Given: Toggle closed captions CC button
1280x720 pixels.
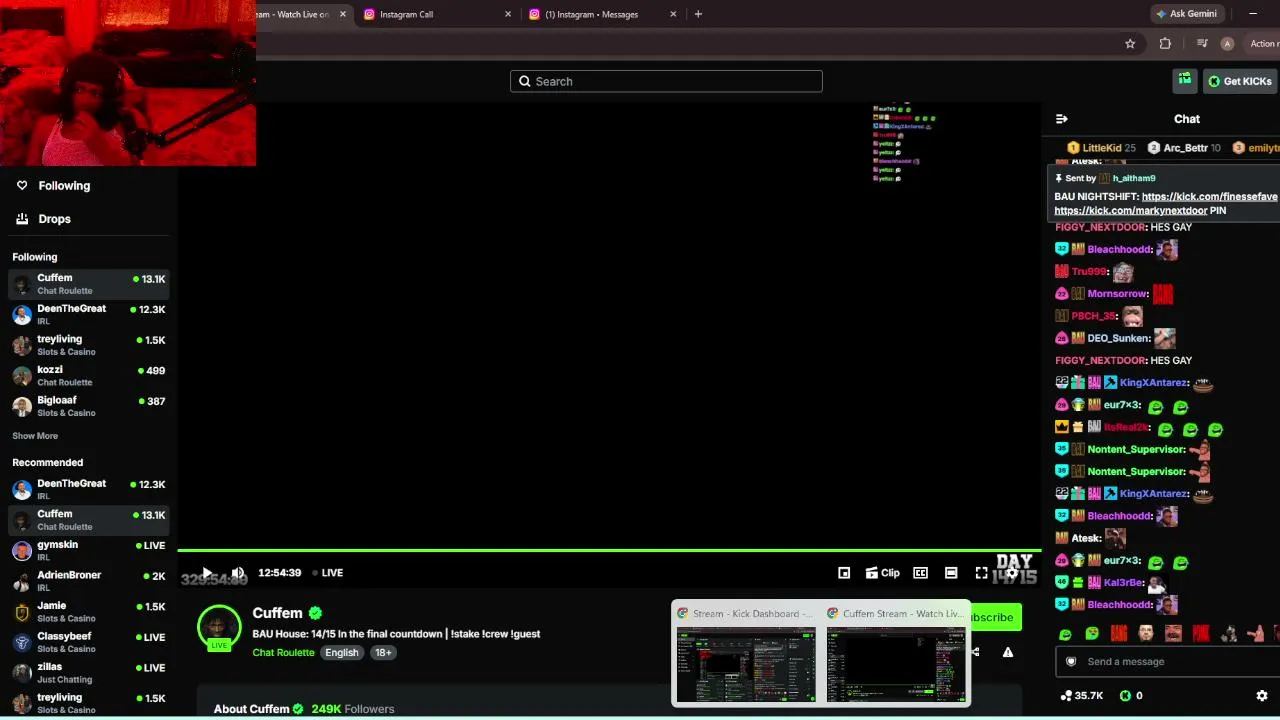Looking at the screenshot, I should [921, 573].
